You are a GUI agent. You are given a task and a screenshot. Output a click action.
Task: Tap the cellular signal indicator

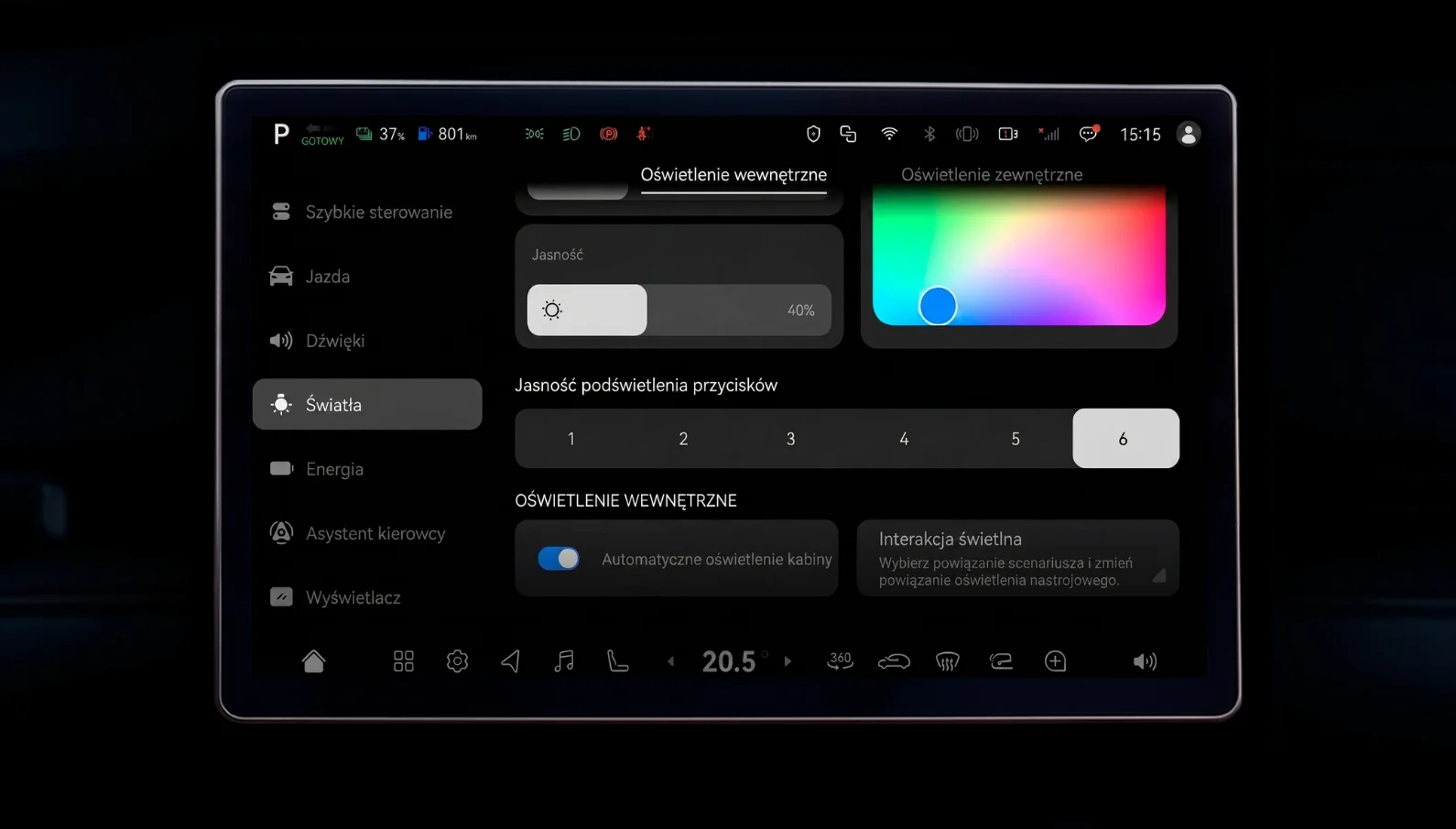tap(1049, 134)
